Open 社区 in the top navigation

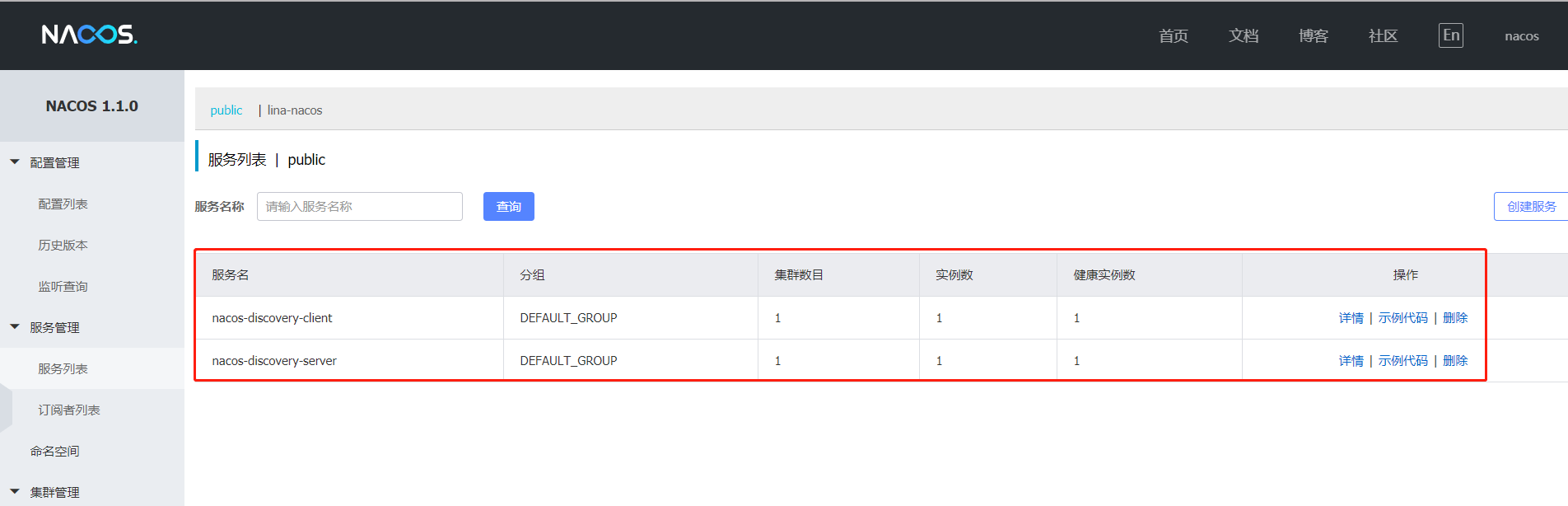pyautogui.click(x=1384, y=36)
